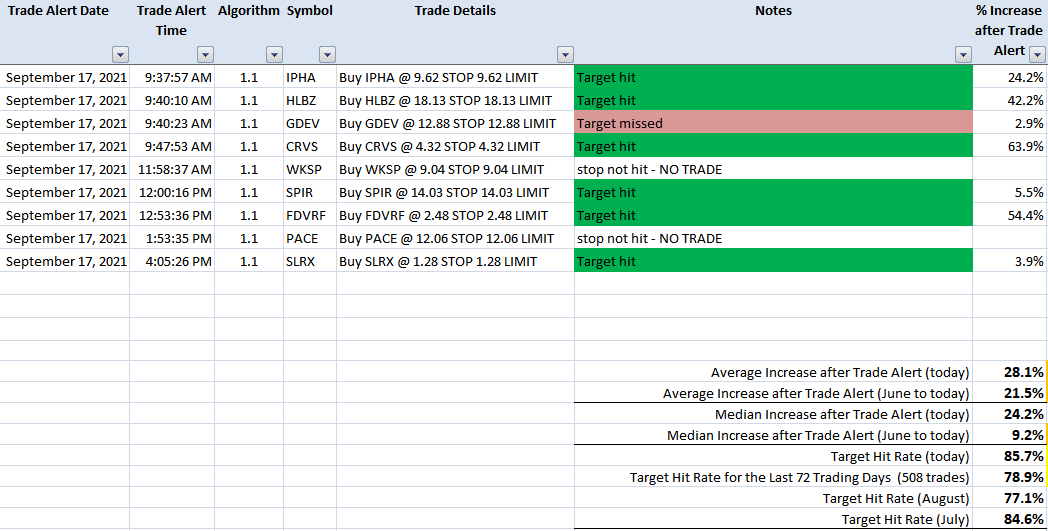The height and width of the screenshot is (531, 1048).
Task: Click the 9:37:57 AM time cell
Action: tap(172, 78)
